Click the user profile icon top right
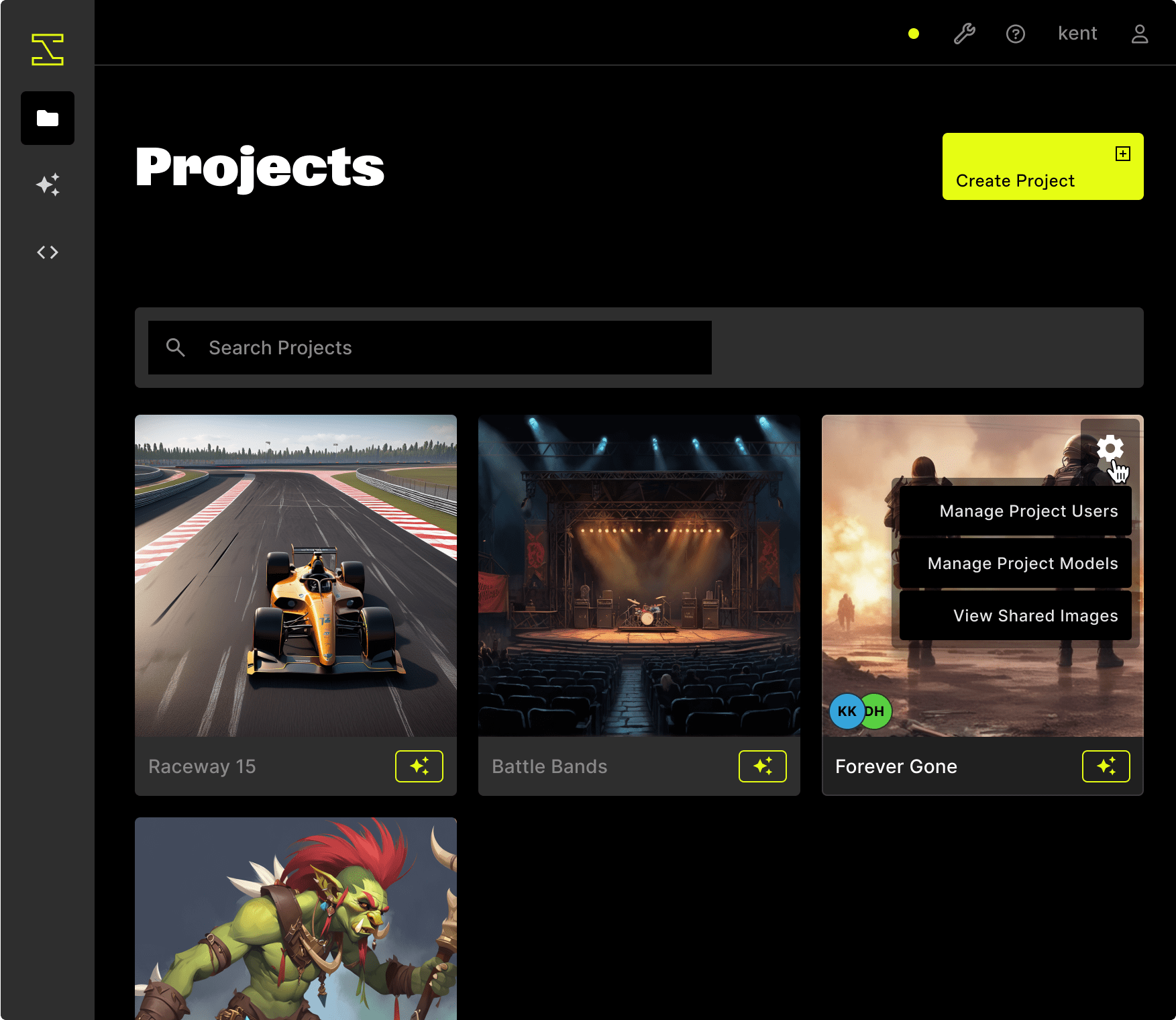The height and width of the screenshot is (1020, 1176). point(1139,33)
